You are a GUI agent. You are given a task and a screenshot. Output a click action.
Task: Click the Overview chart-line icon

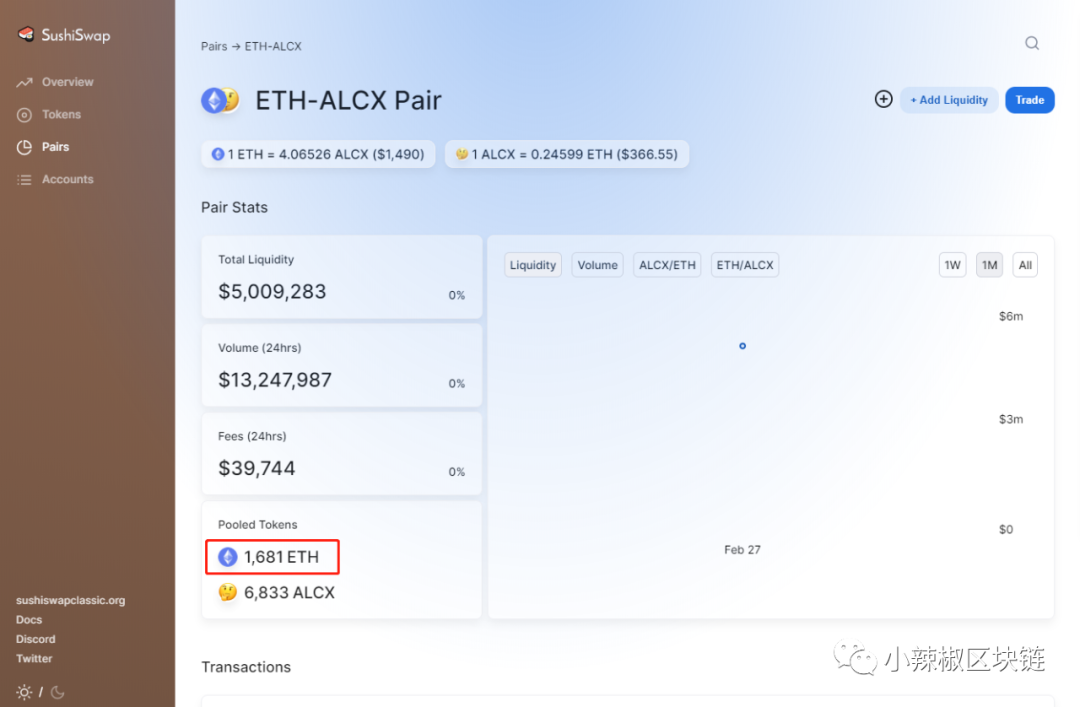pos(25,83)
